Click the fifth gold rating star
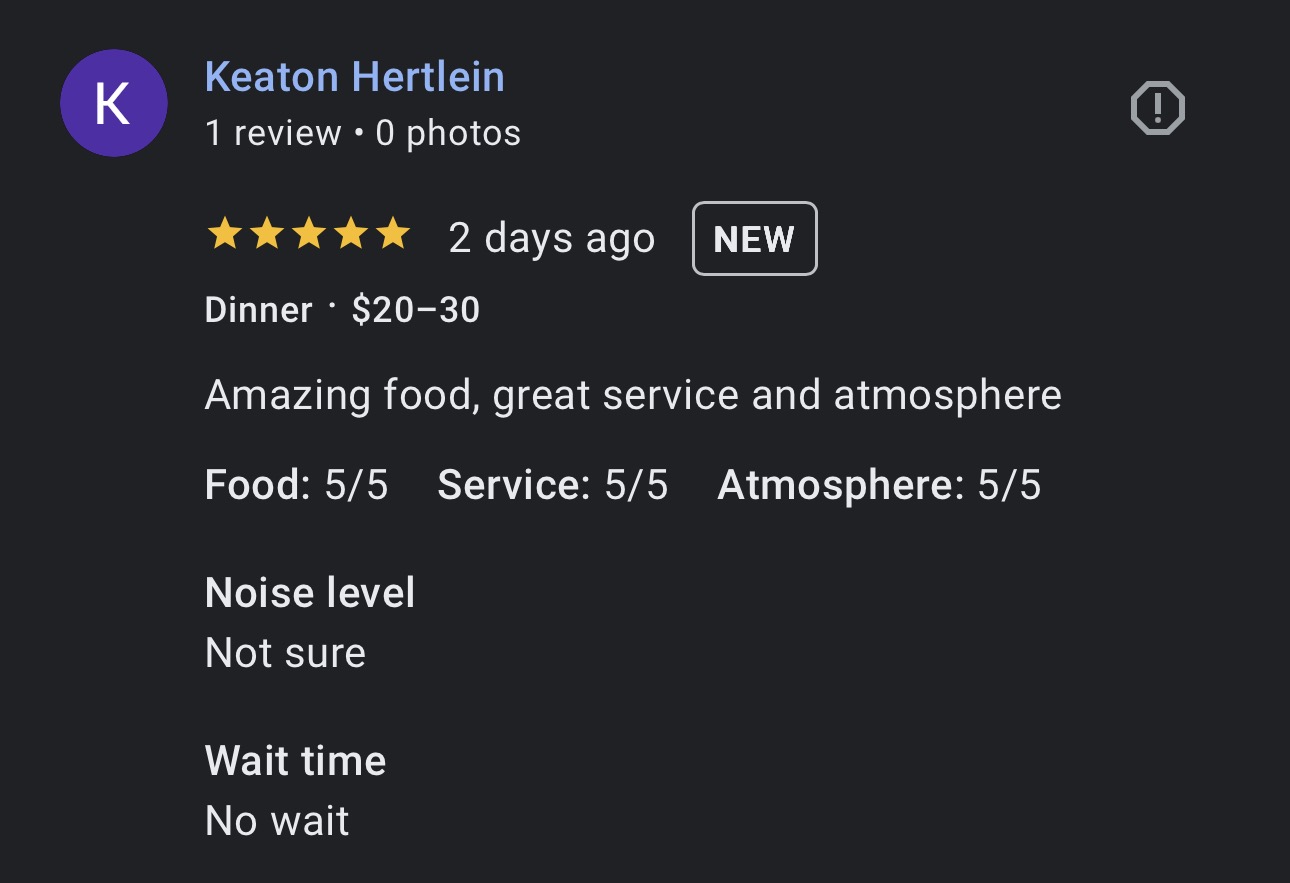 (x=394, y=235)
